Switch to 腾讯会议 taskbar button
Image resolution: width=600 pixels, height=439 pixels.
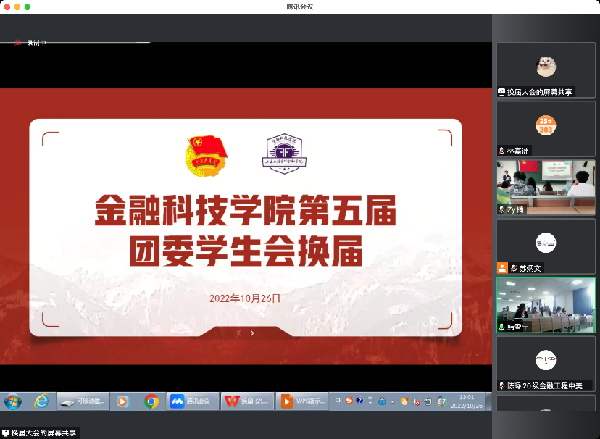click(x=187, y=401)
